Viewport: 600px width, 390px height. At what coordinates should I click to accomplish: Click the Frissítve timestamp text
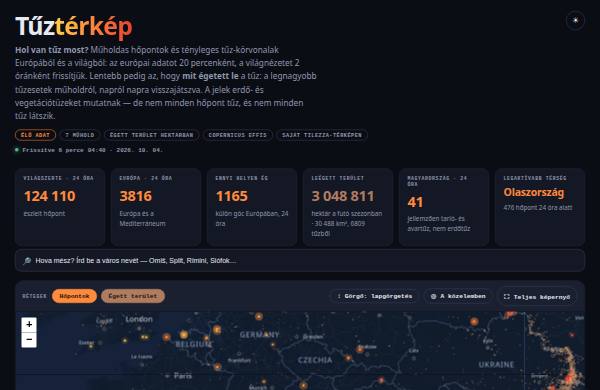(x=93, y=150)
